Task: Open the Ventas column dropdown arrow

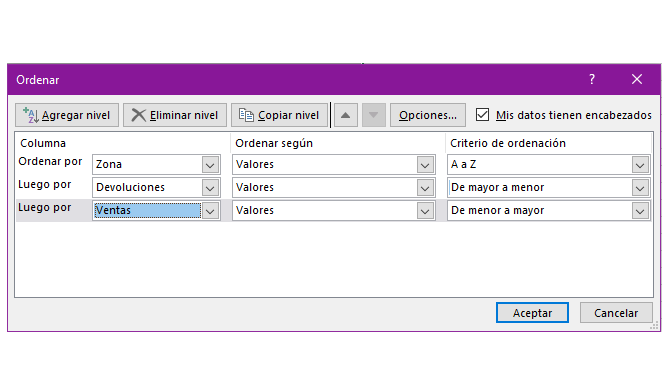Action: (210, 211)
